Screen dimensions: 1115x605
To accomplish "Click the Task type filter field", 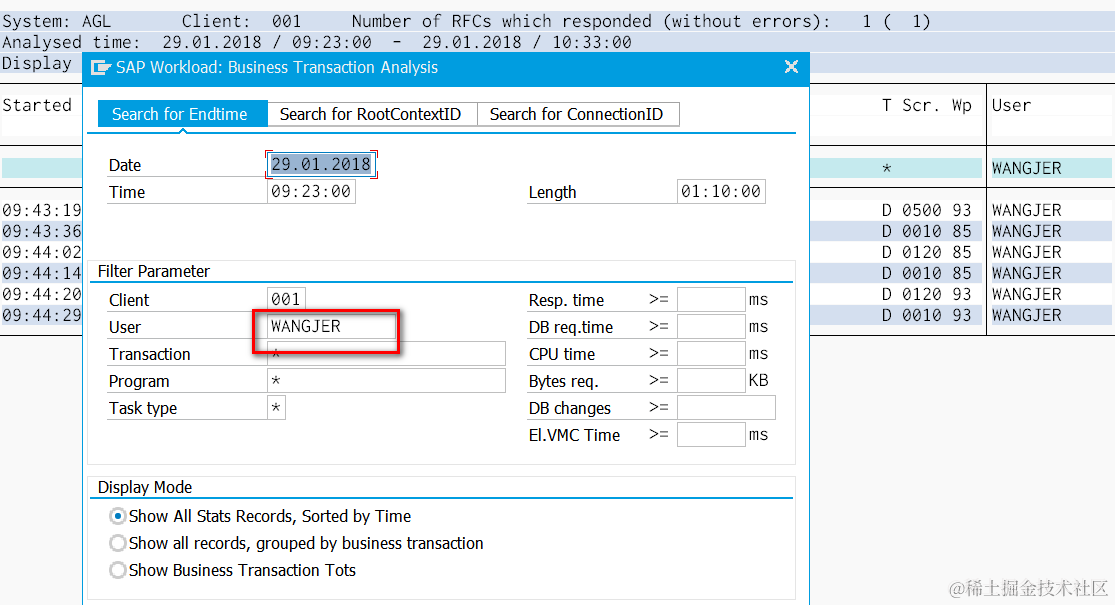I will (276, 407).
